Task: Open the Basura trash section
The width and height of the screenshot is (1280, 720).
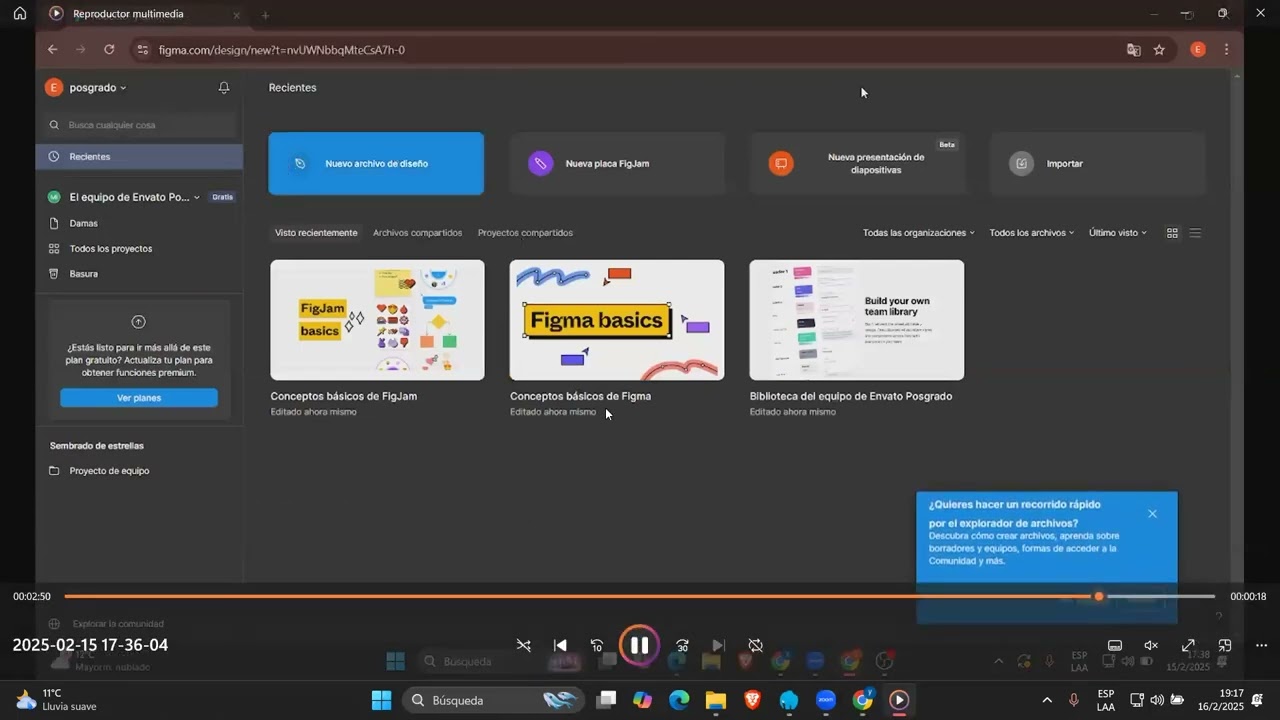Action: pos(84,273)
